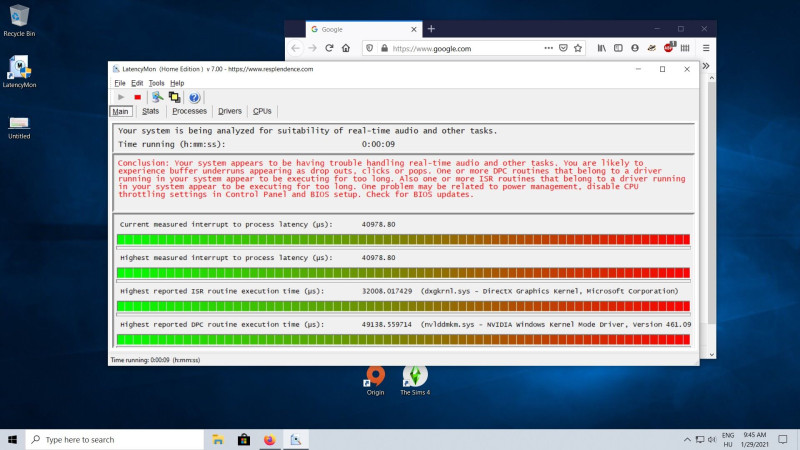
Task: Click the Firefox home button
Action: click(346, 48)
